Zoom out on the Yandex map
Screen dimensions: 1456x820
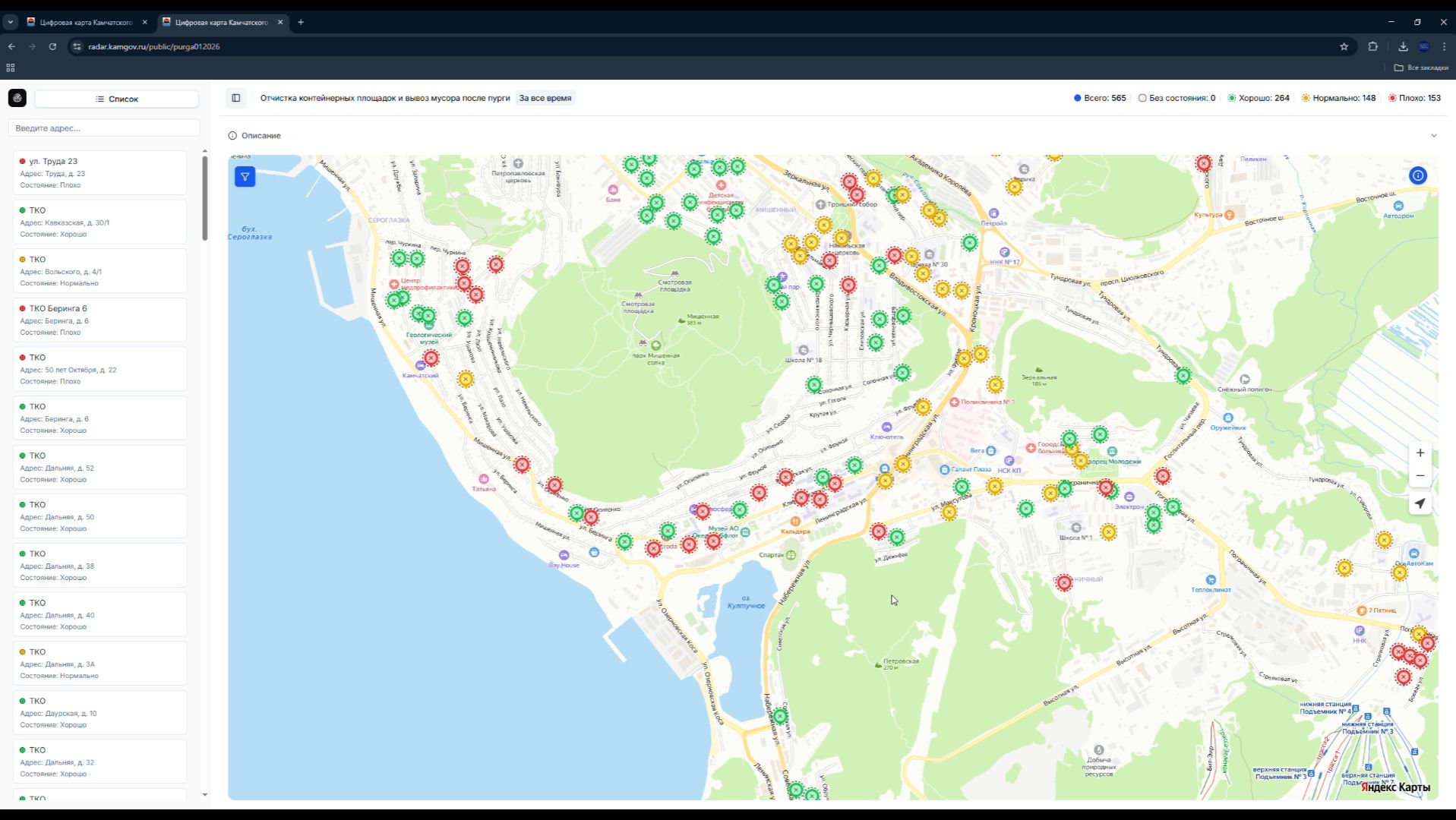coord(1420,476)
